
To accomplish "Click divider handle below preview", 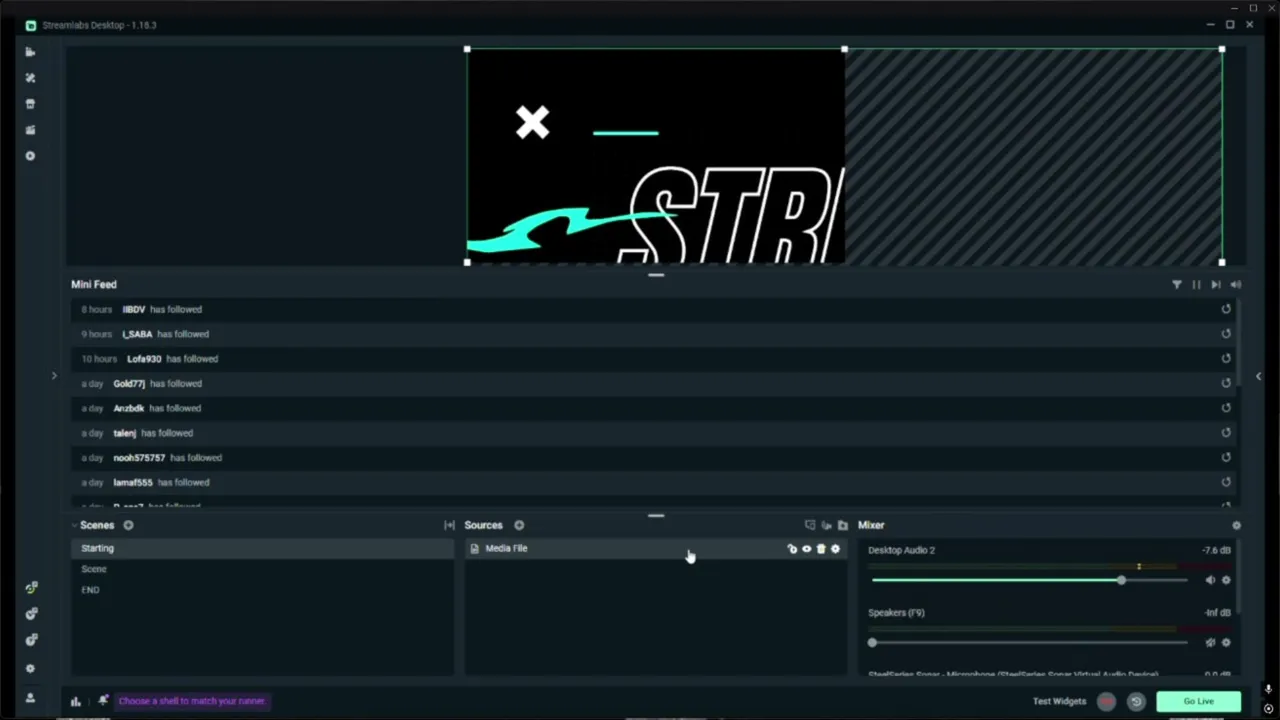I will point(656,274).
